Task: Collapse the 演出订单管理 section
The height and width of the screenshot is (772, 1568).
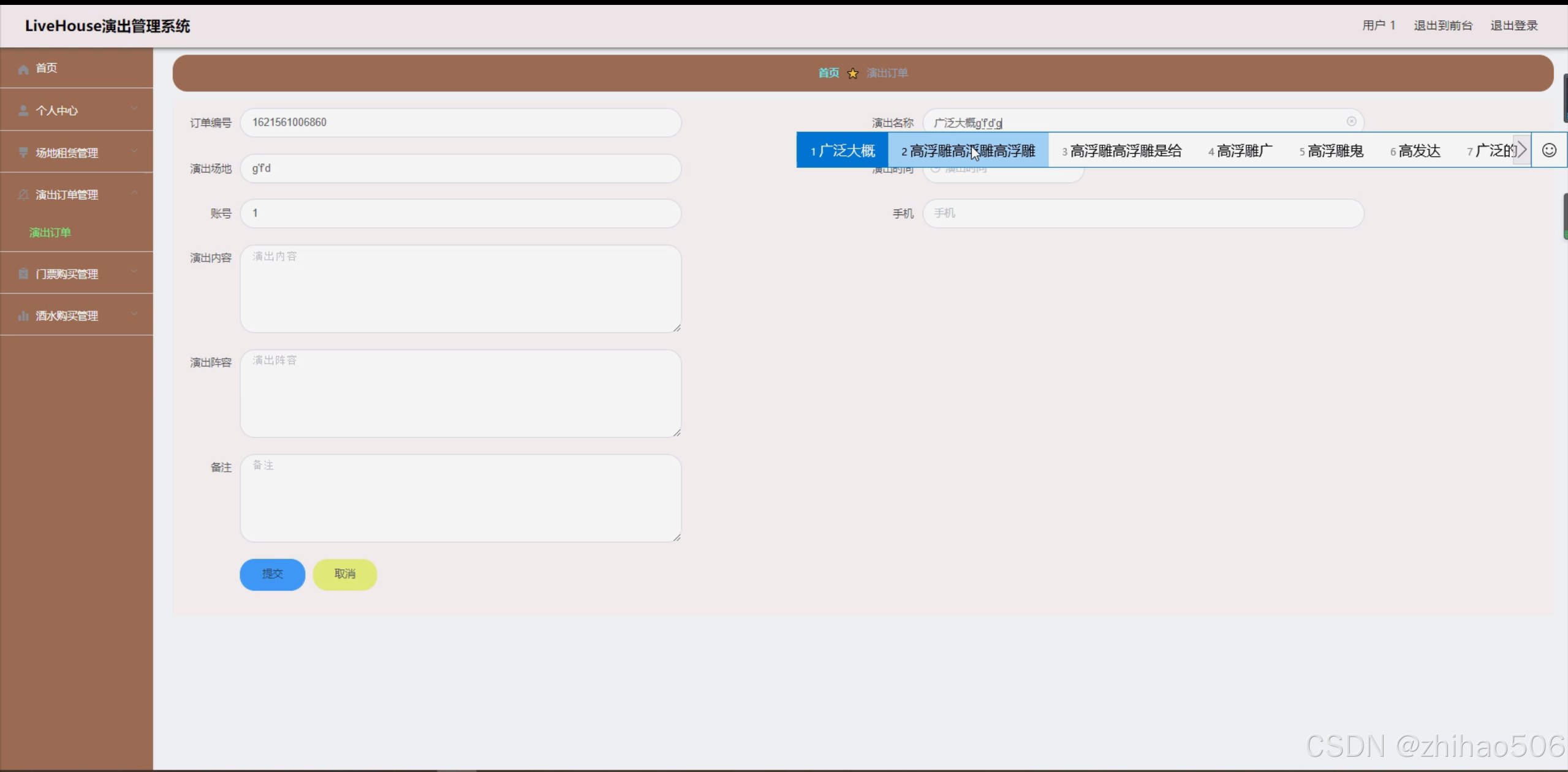Action: [134, 192]
